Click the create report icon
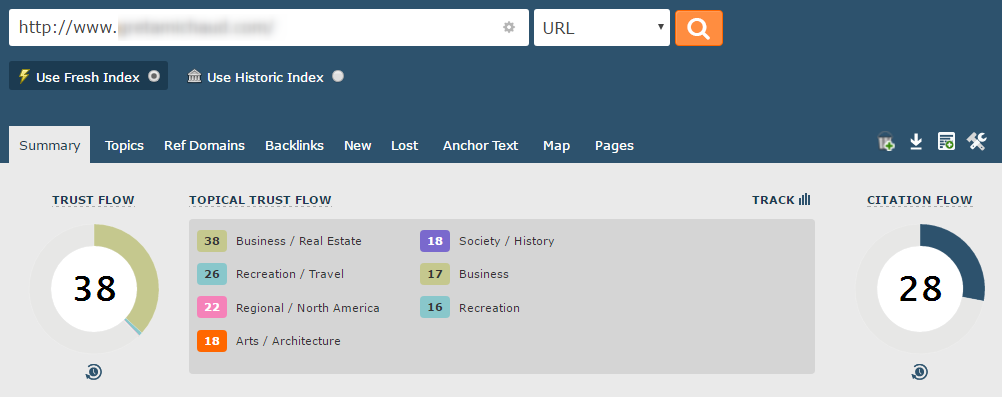The height and width of the screenshot is (397, 1002). (x=946, y=142)
